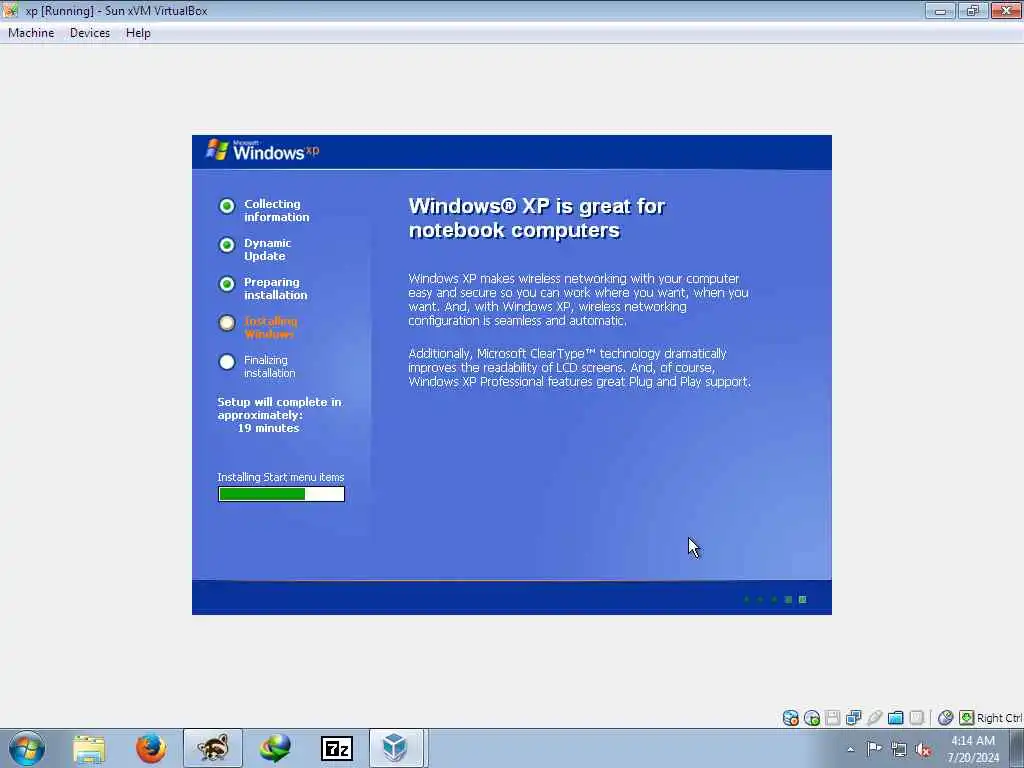Click the Installing Windows step bullet
The height and width of the screenshot is (768, 1024).
227,323
